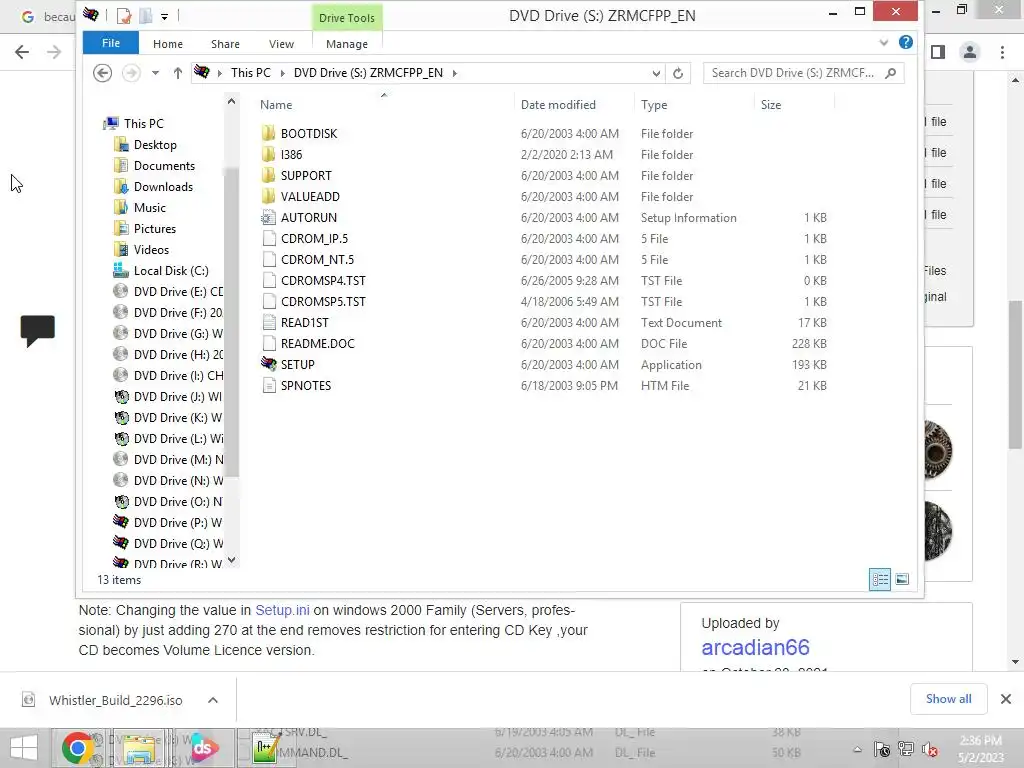
Task: Select file CDROMSP5.TST
Action: [323, 301]
